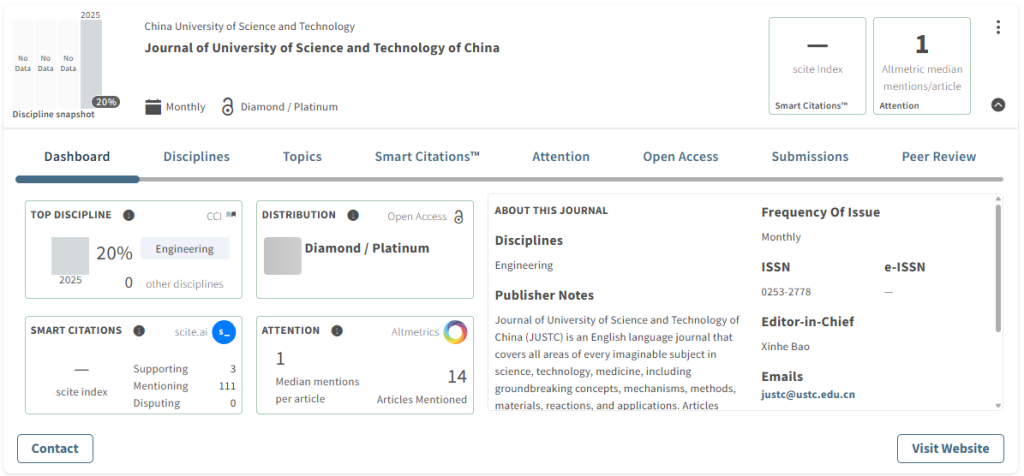Click the Frequency Of Issue heading
Screen dimensions: 1024x476
821,212
